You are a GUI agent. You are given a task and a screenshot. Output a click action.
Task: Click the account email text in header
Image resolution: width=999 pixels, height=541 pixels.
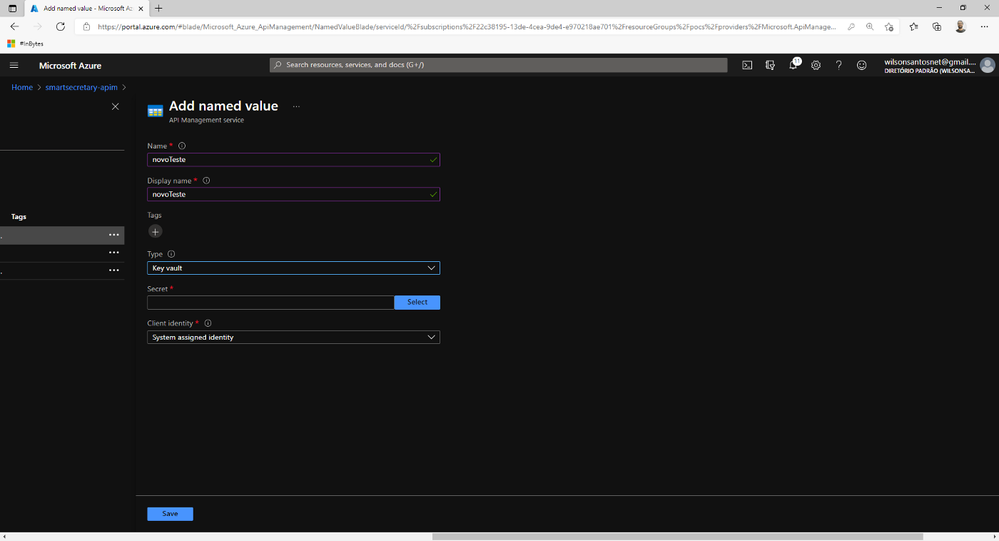tap(930, 62)
